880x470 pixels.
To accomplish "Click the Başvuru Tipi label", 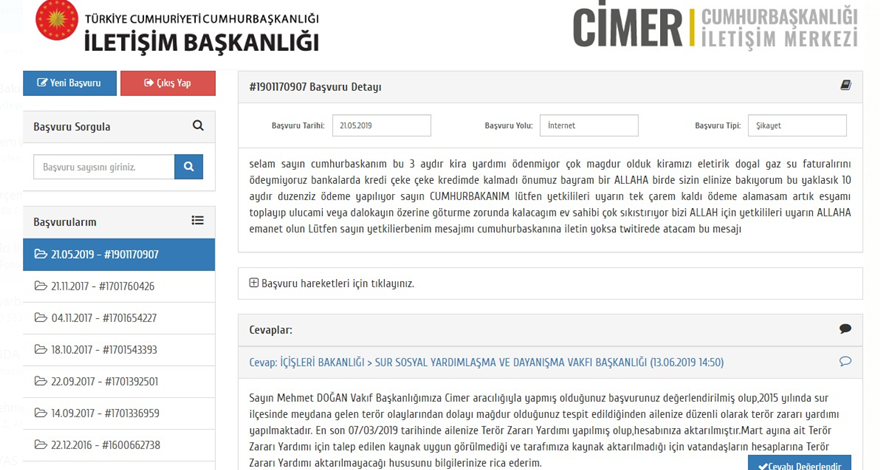I will point(718,126).
